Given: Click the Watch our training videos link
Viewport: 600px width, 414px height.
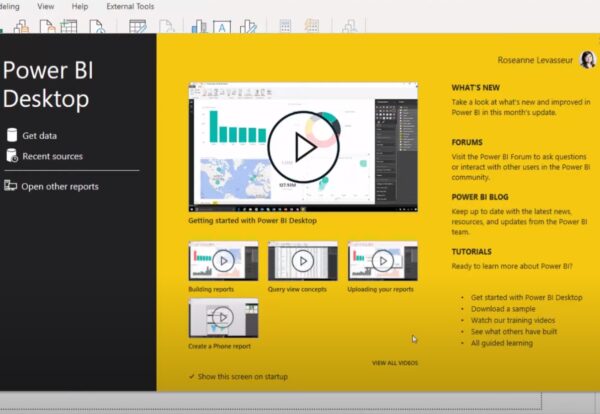Looking at the screenshot, I should [513, 320].
